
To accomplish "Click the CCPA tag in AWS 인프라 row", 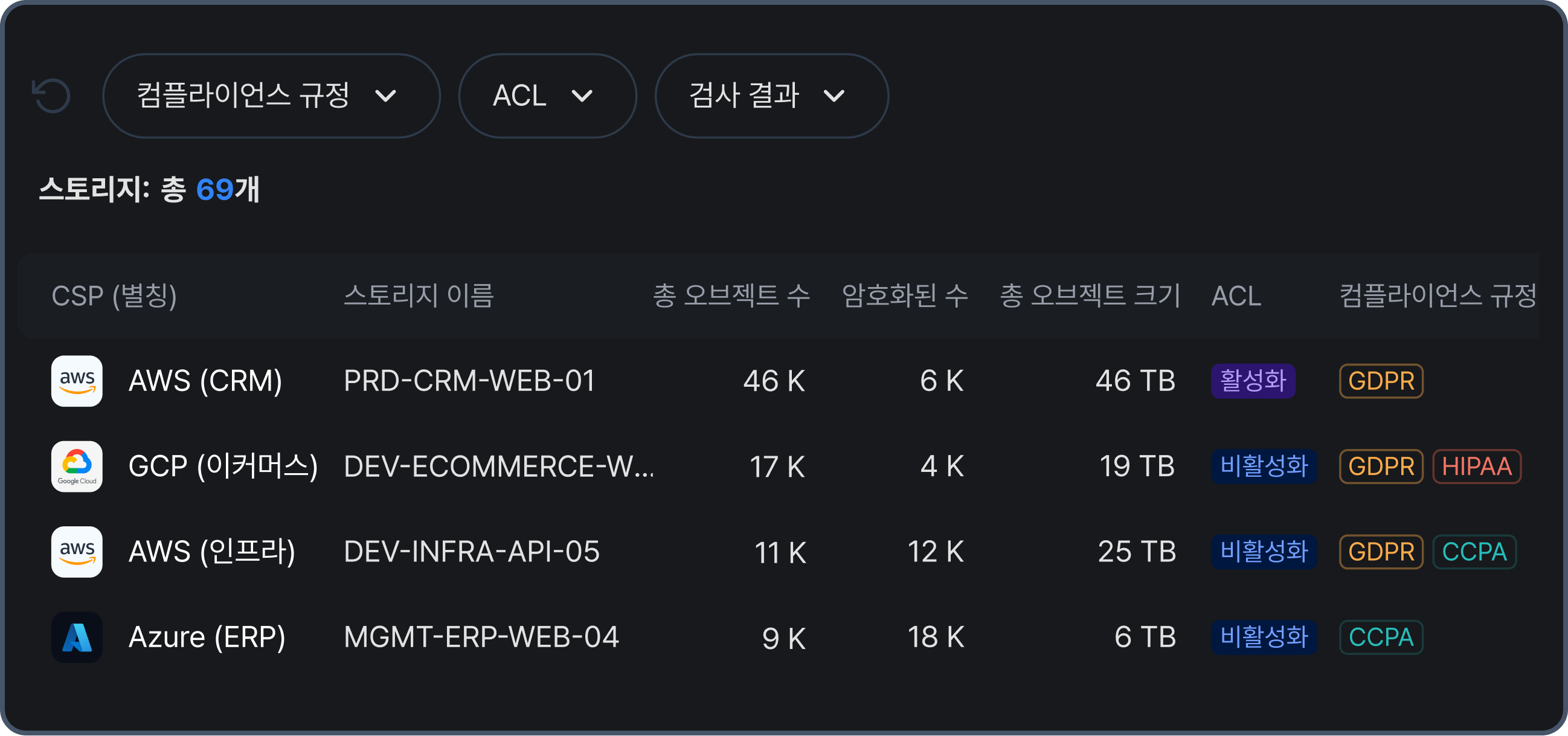I will 1474,552.
